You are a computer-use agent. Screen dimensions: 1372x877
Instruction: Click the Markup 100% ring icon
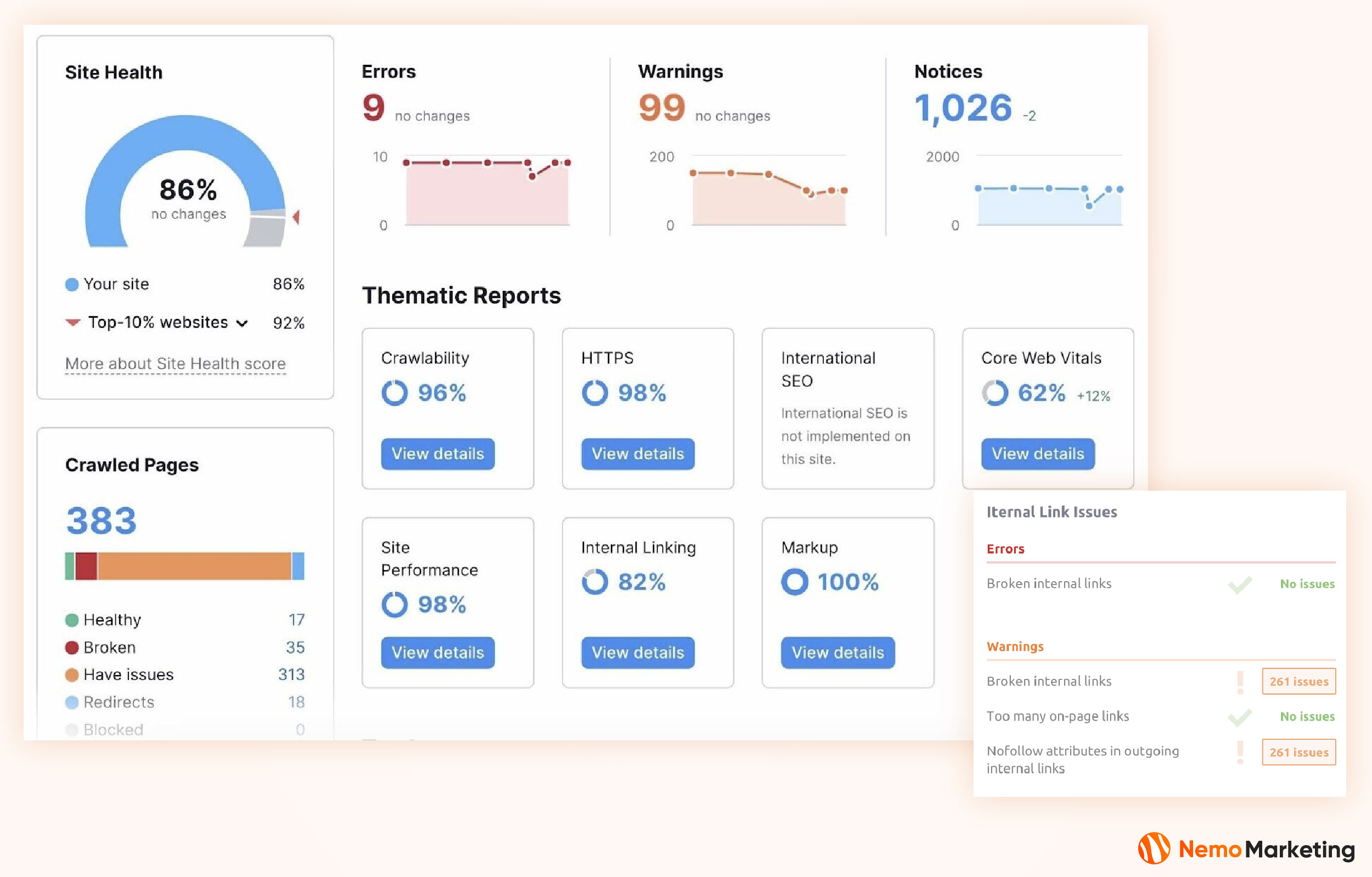pos(794,582)
